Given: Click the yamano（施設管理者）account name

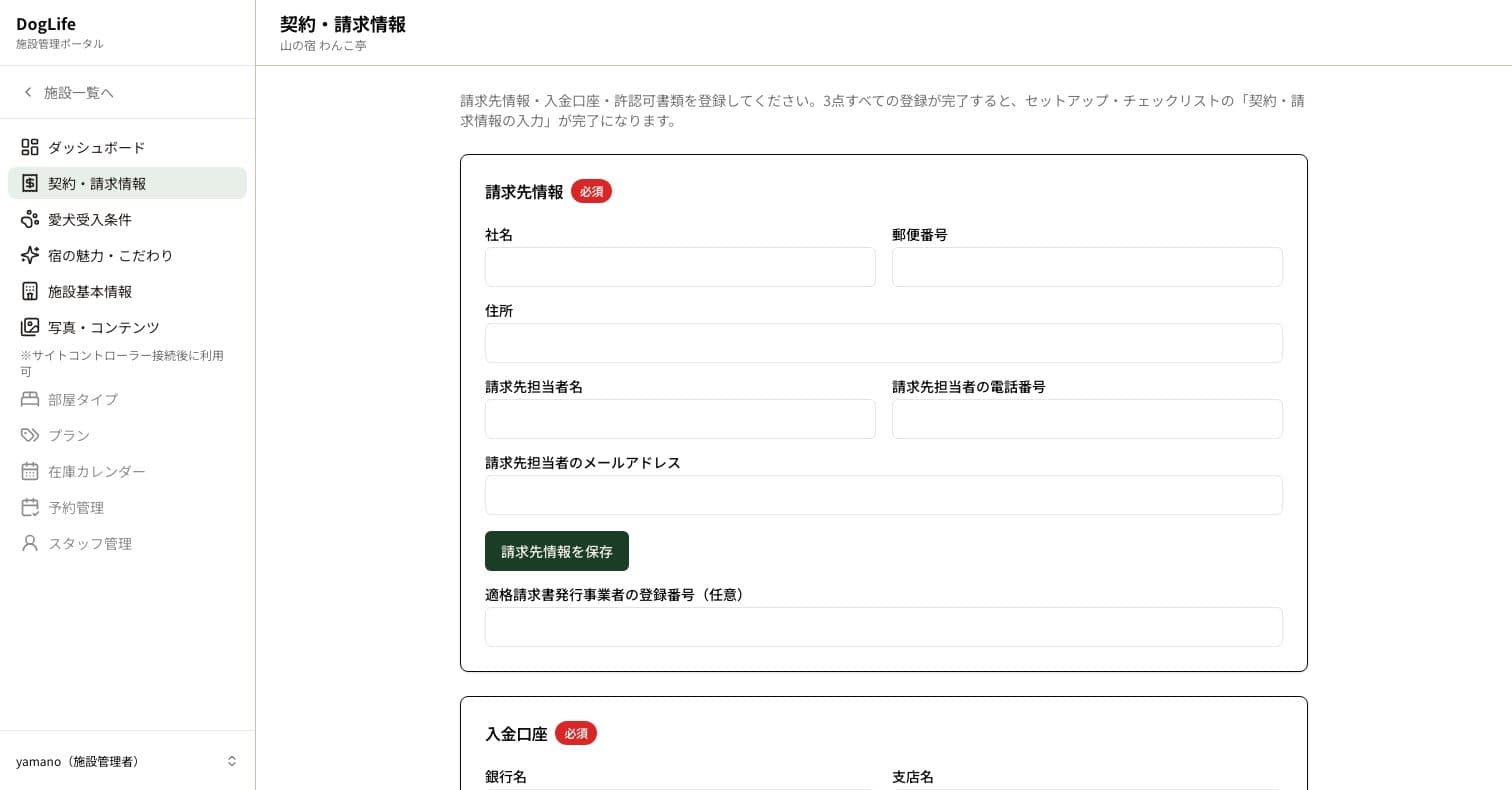Looking at the screenshot, I should [x=77, y=762].
